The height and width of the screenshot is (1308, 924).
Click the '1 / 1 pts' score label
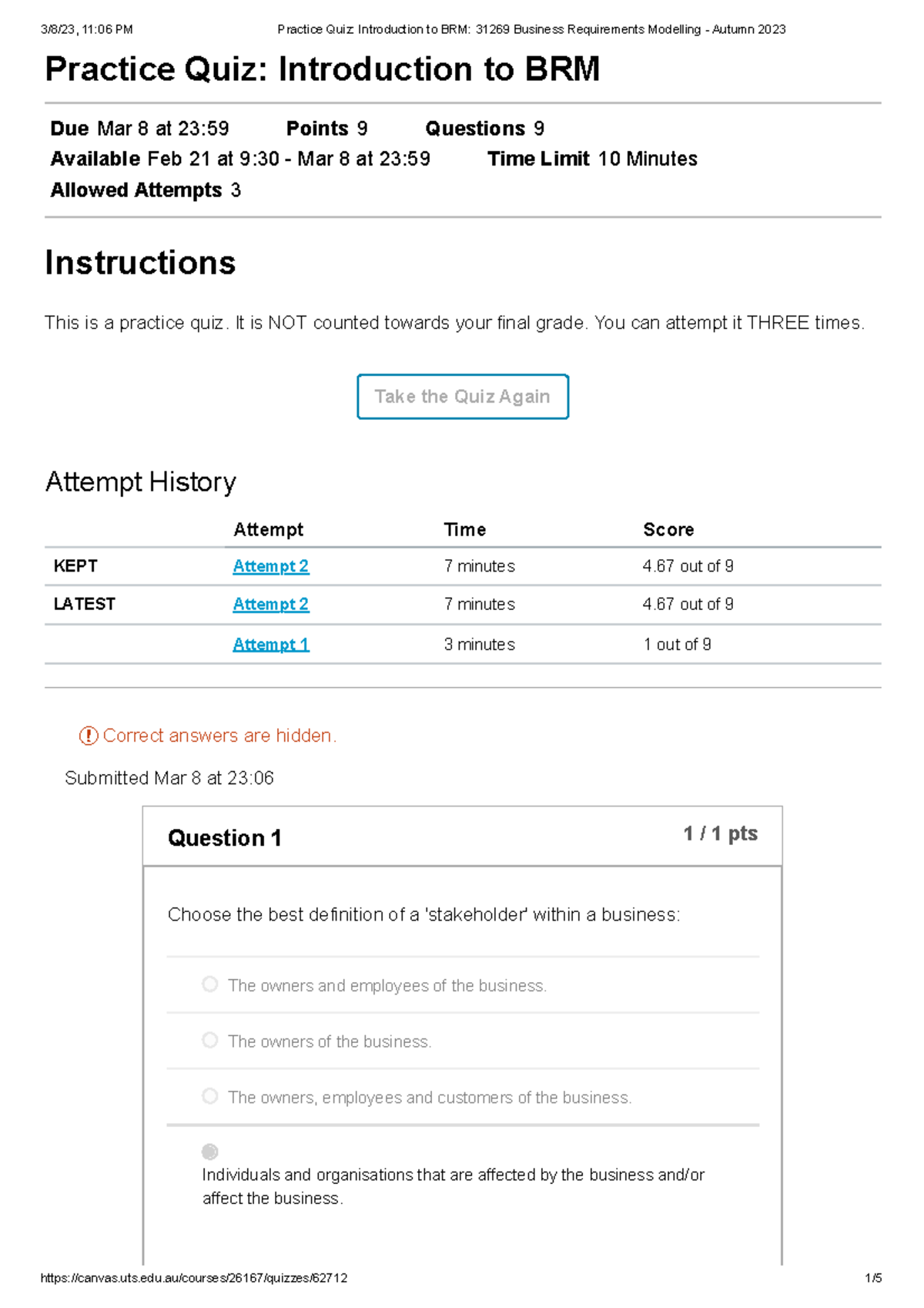pos(720,833)
